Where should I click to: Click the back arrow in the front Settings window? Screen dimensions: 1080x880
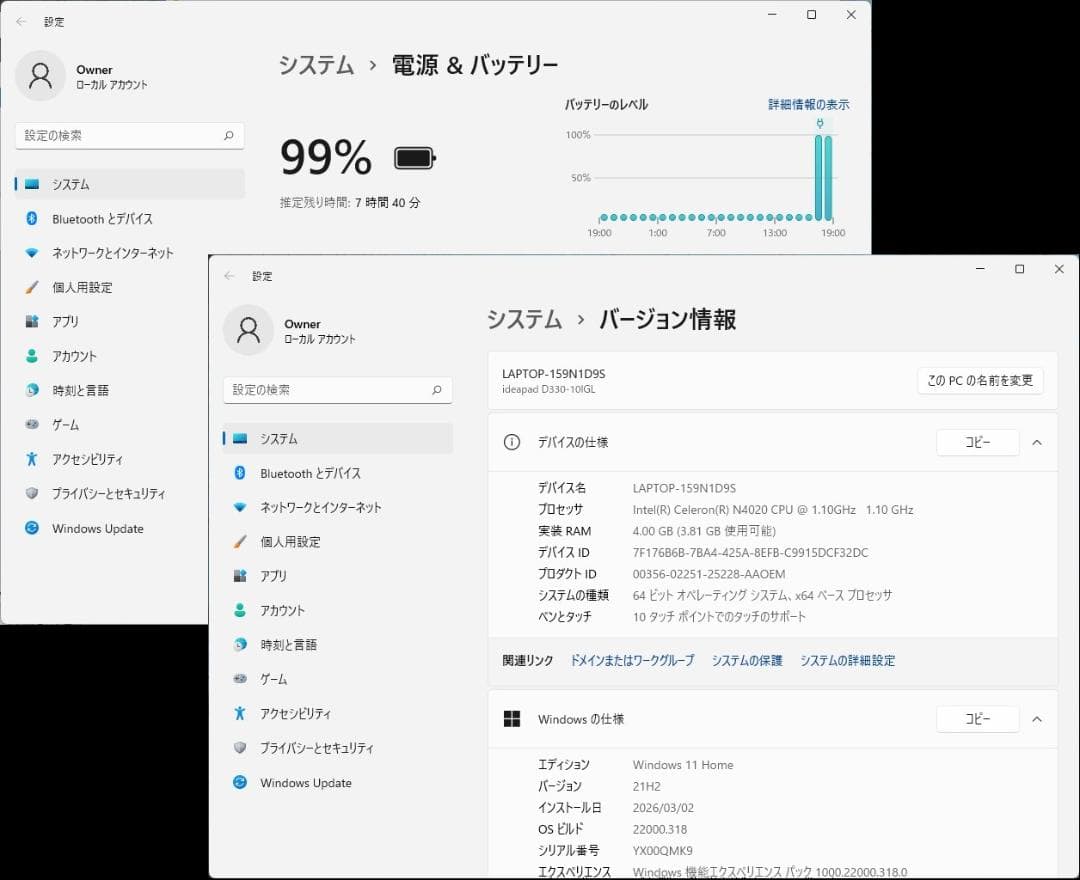pos(229,276)
